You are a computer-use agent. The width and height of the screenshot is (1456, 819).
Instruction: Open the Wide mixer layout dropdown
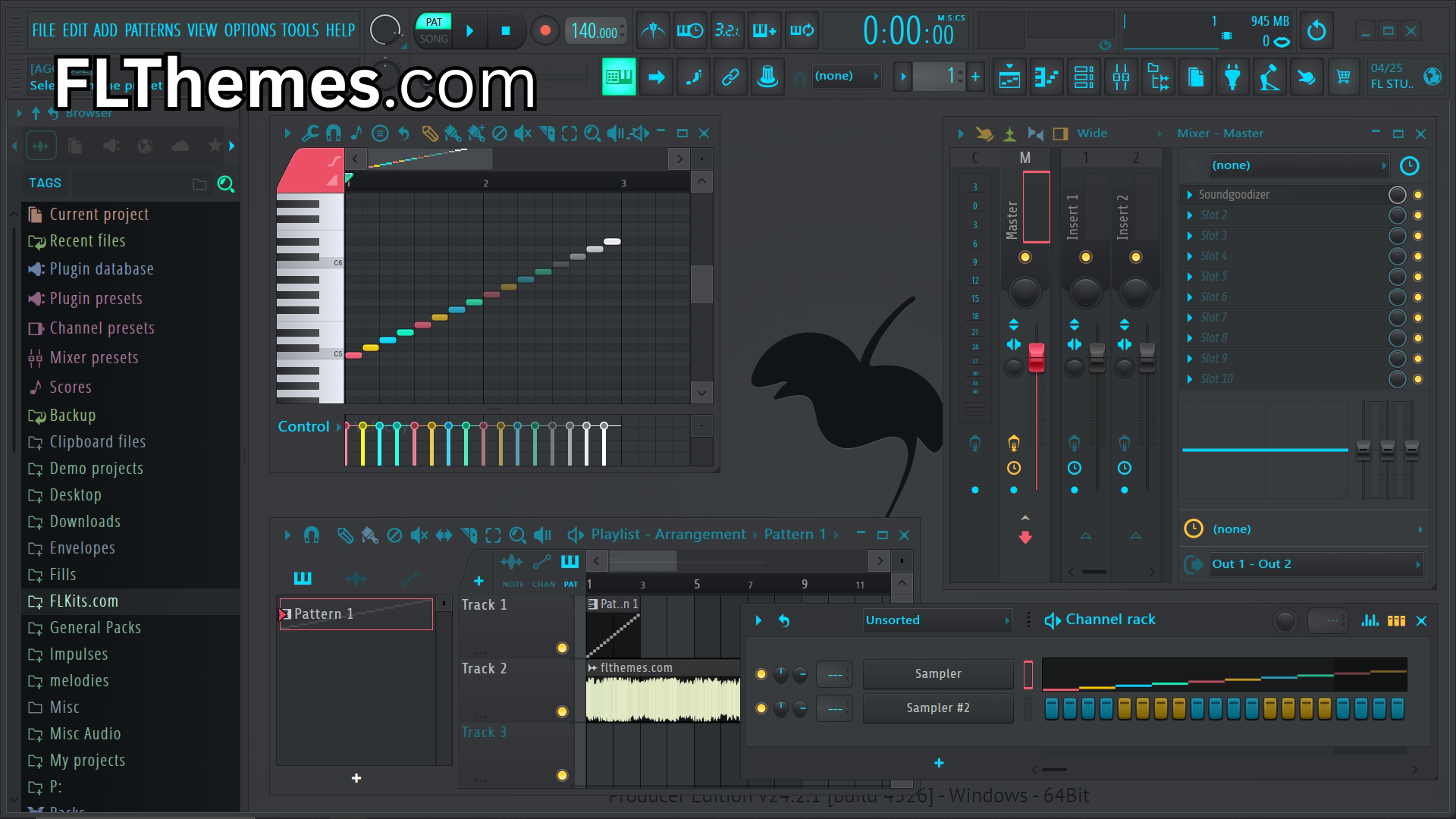point(1119,133)
